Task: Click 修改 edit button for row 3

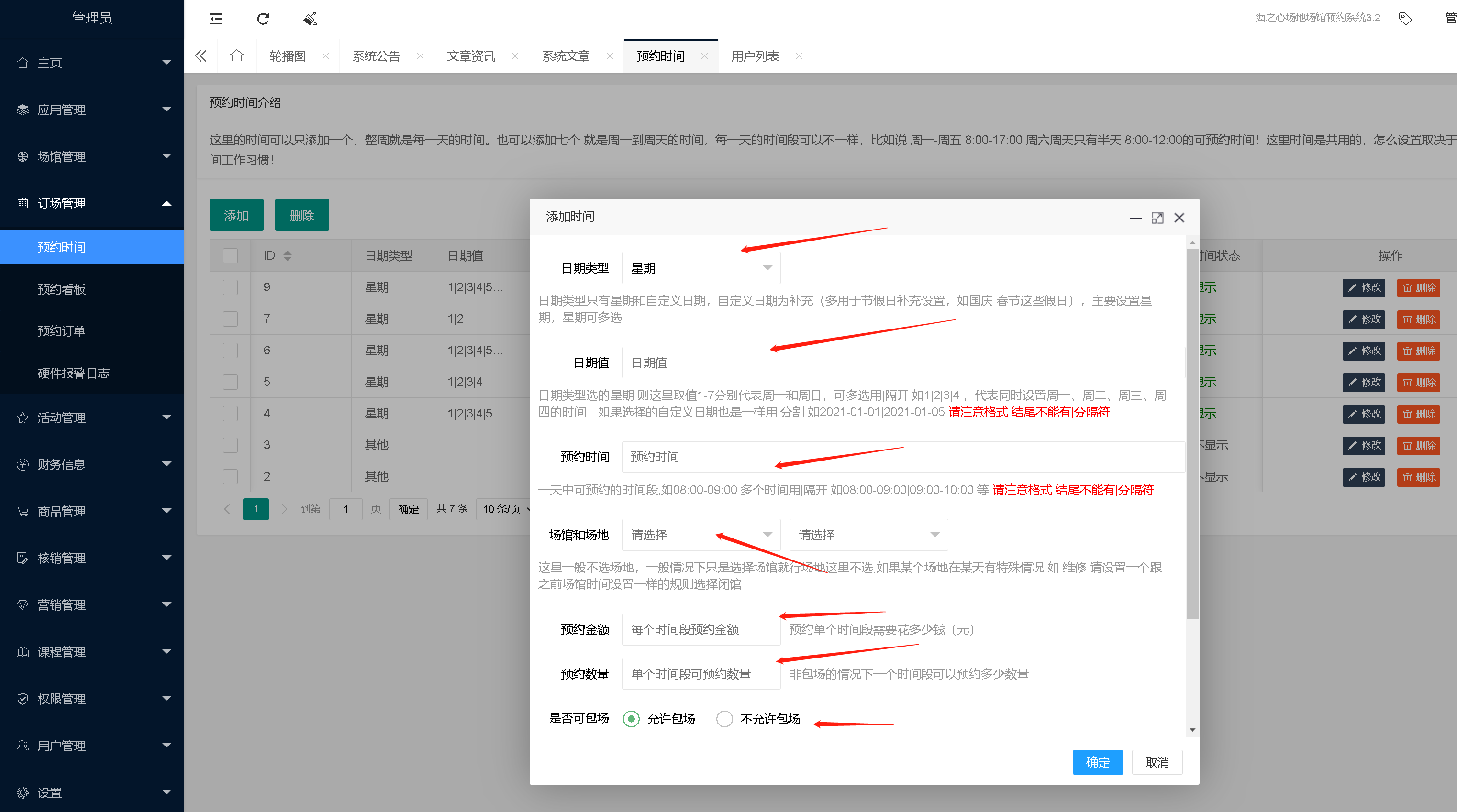Action: coord(1364,446)
